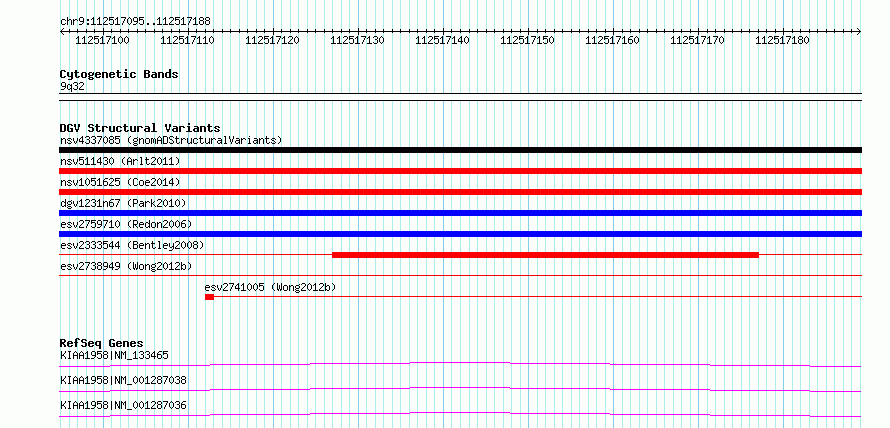Click the blue esv2759710 variant bar
890x428 pixels.
tap(460, 234)
